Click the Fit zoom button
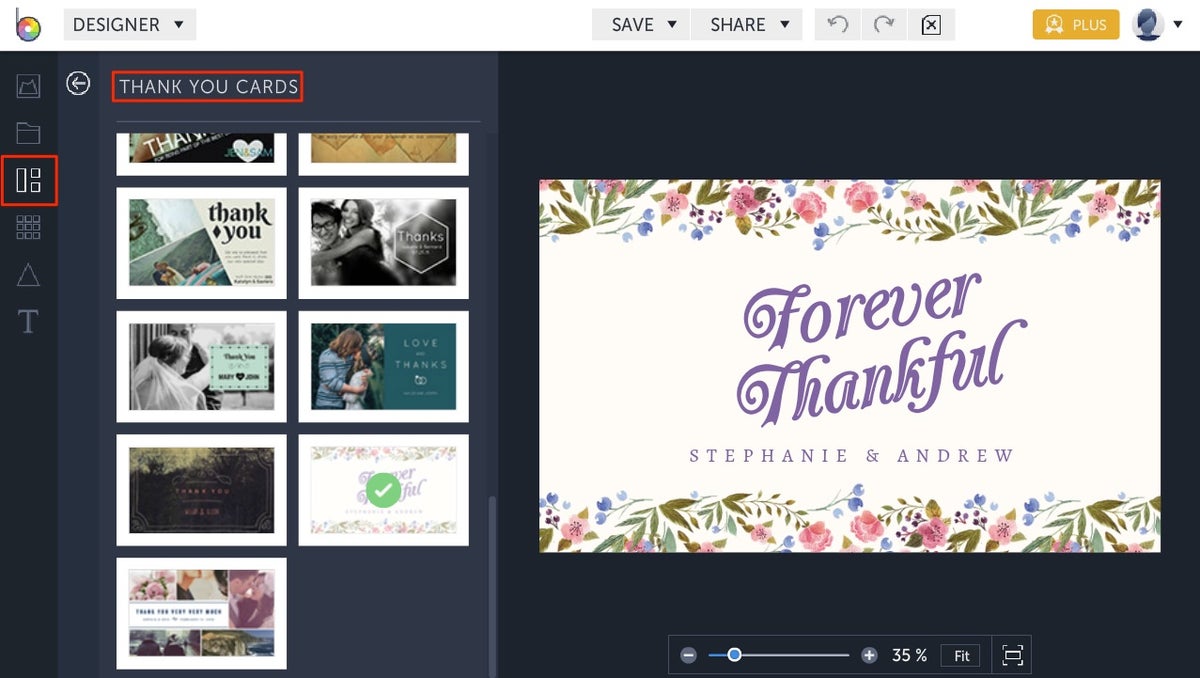Viewport: 1200px width, 678px height. 960,655
